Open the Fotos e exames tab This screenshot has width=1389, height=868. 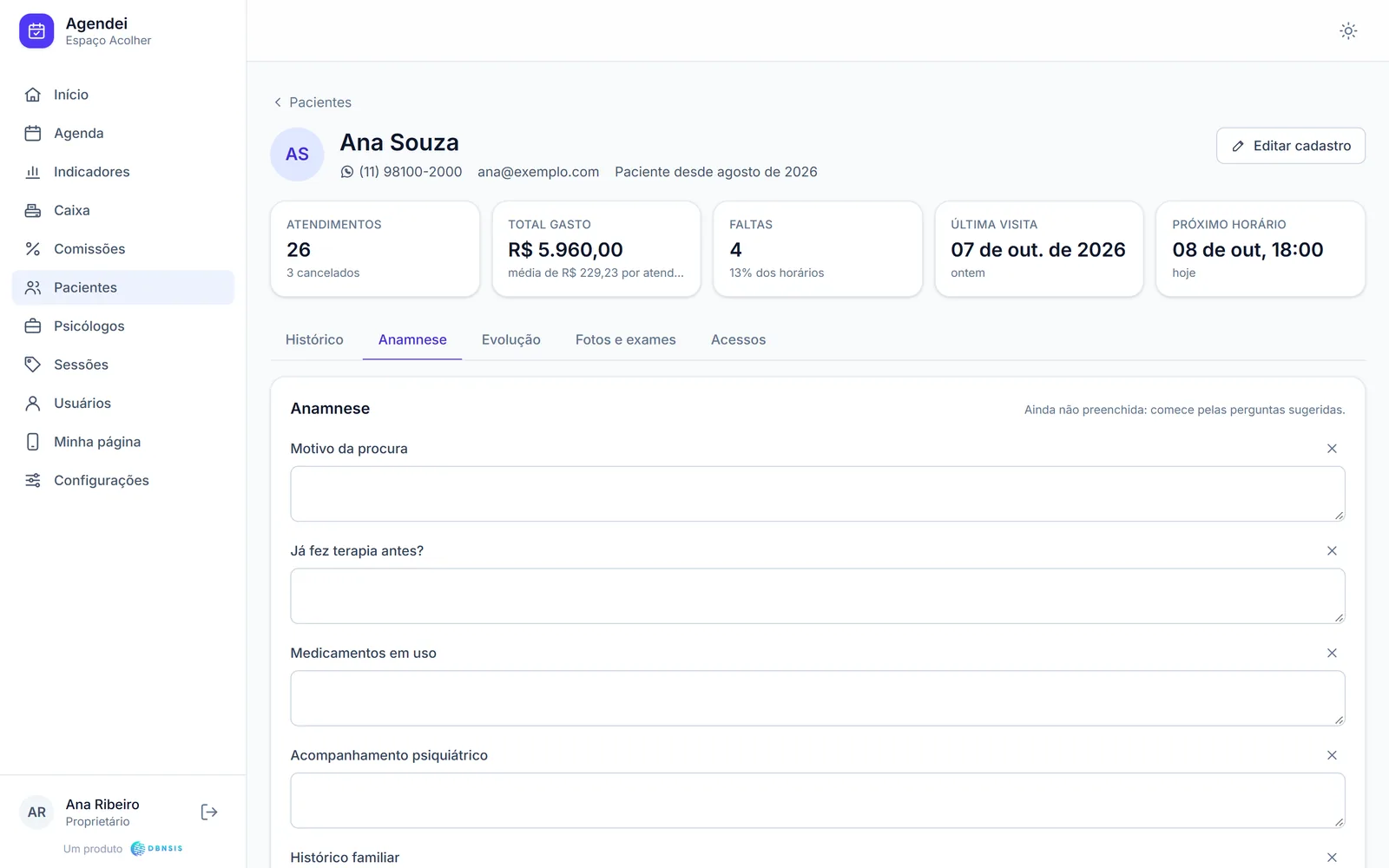click(626, 339)
